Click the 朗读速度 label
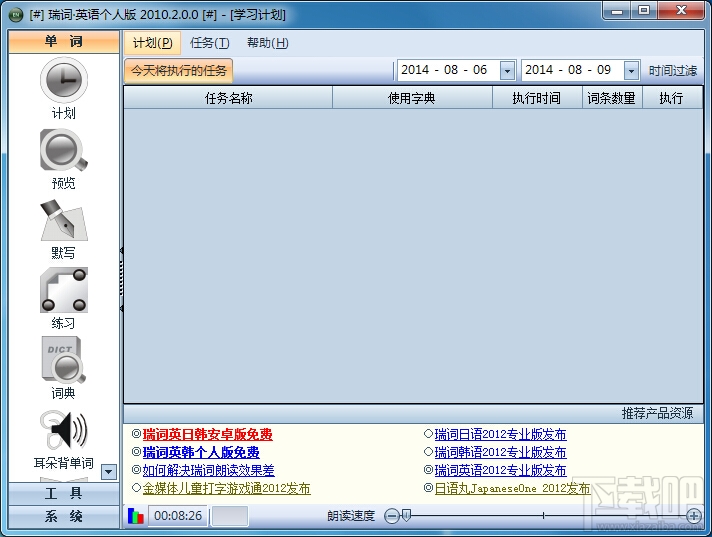This screenshot has width=712, height=537. pos(351,516)
